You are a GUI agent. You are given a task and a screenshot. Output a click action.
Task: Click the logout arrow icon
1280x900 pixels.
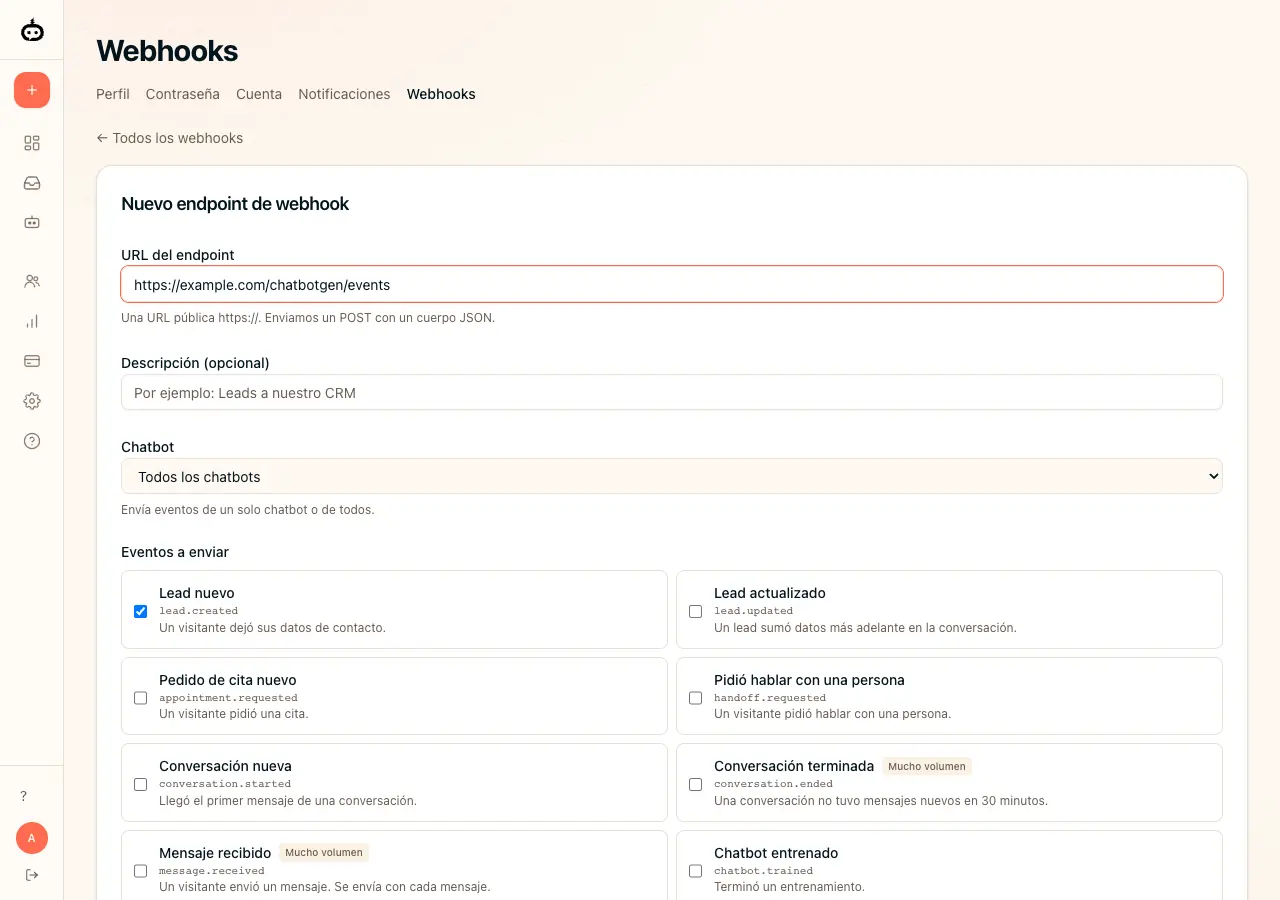[x=32, y=875]
